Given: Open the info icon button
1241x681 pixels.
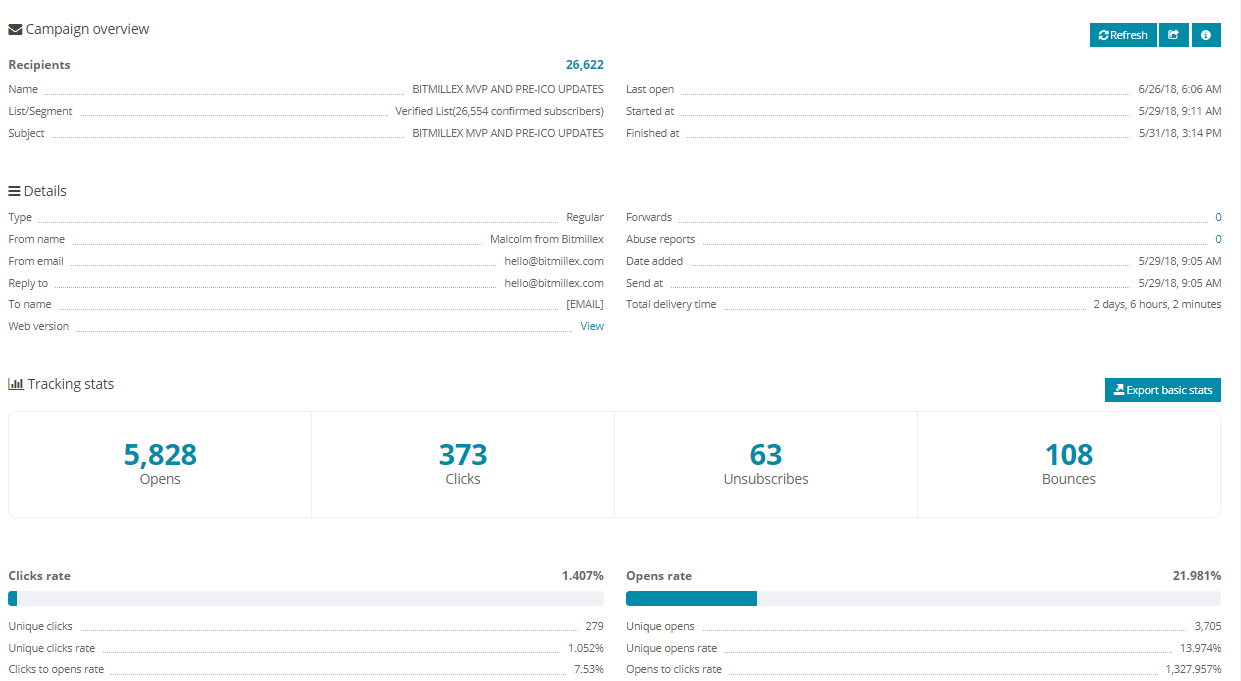Looking at the screenshot, I should pyautogui.click(x=1206, y=35).
